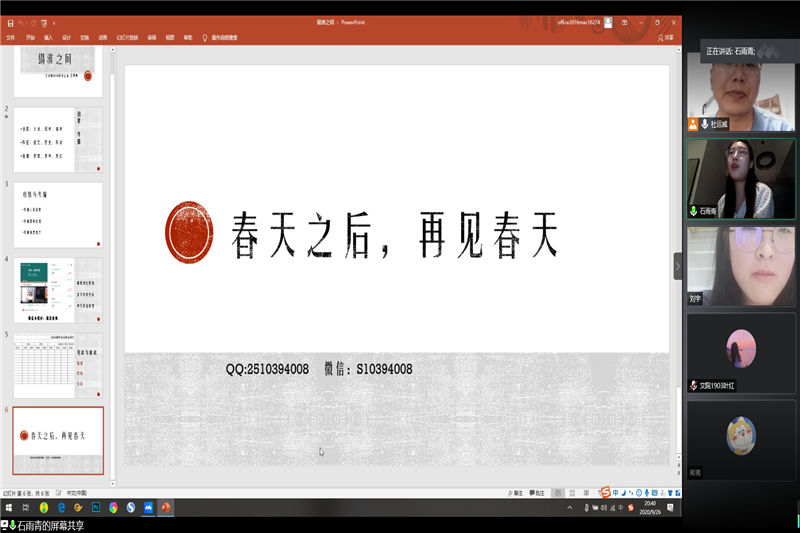Click the 操作说明搜索 search box
Image resolution: width=800 pixels, height=533 pixels.
[x=228, y=37]
